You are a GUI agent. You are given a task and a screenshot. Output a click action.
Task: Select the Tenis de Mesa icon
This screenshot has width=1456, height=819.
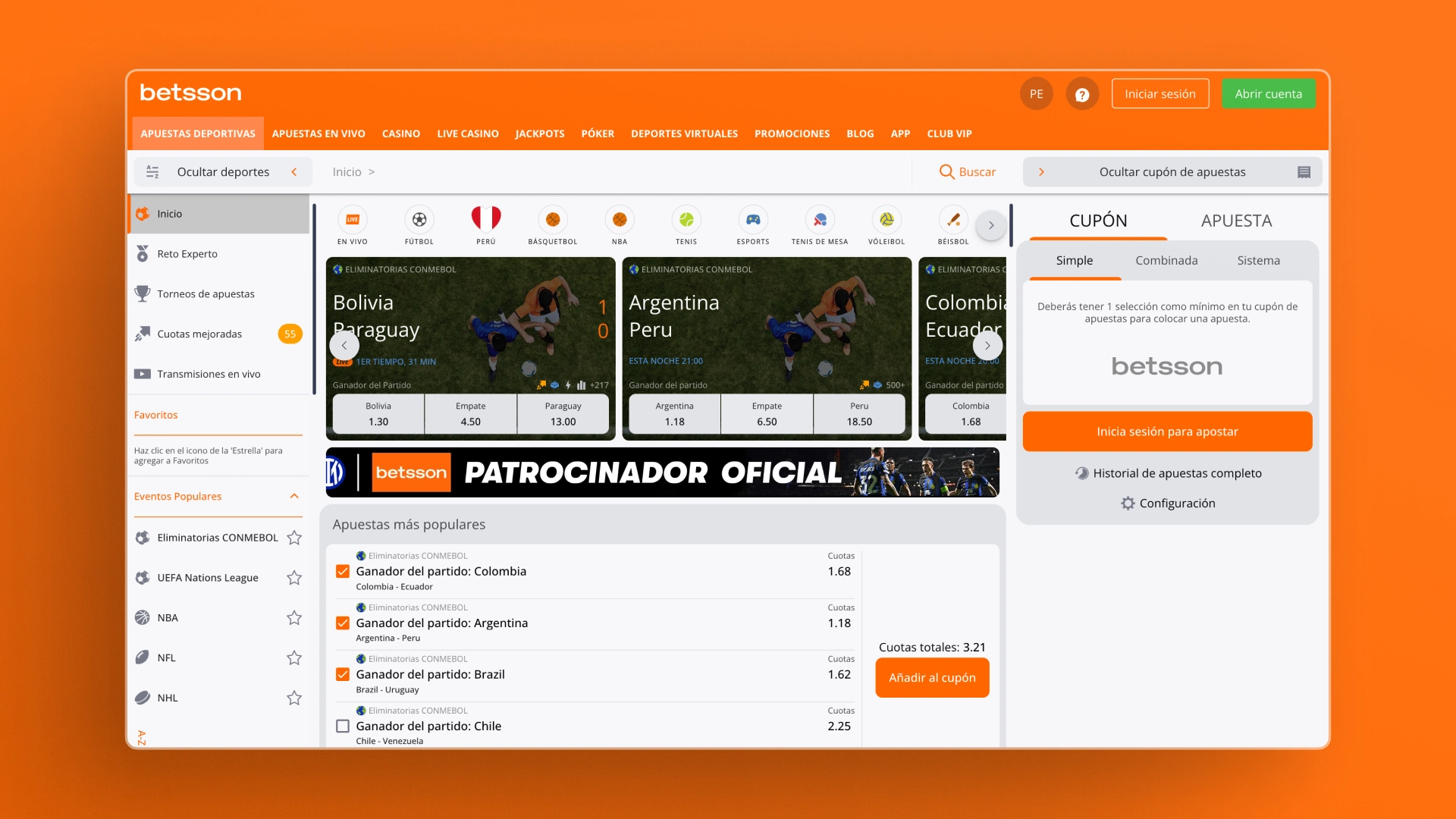pyautogui.click(x=820, y=220)
